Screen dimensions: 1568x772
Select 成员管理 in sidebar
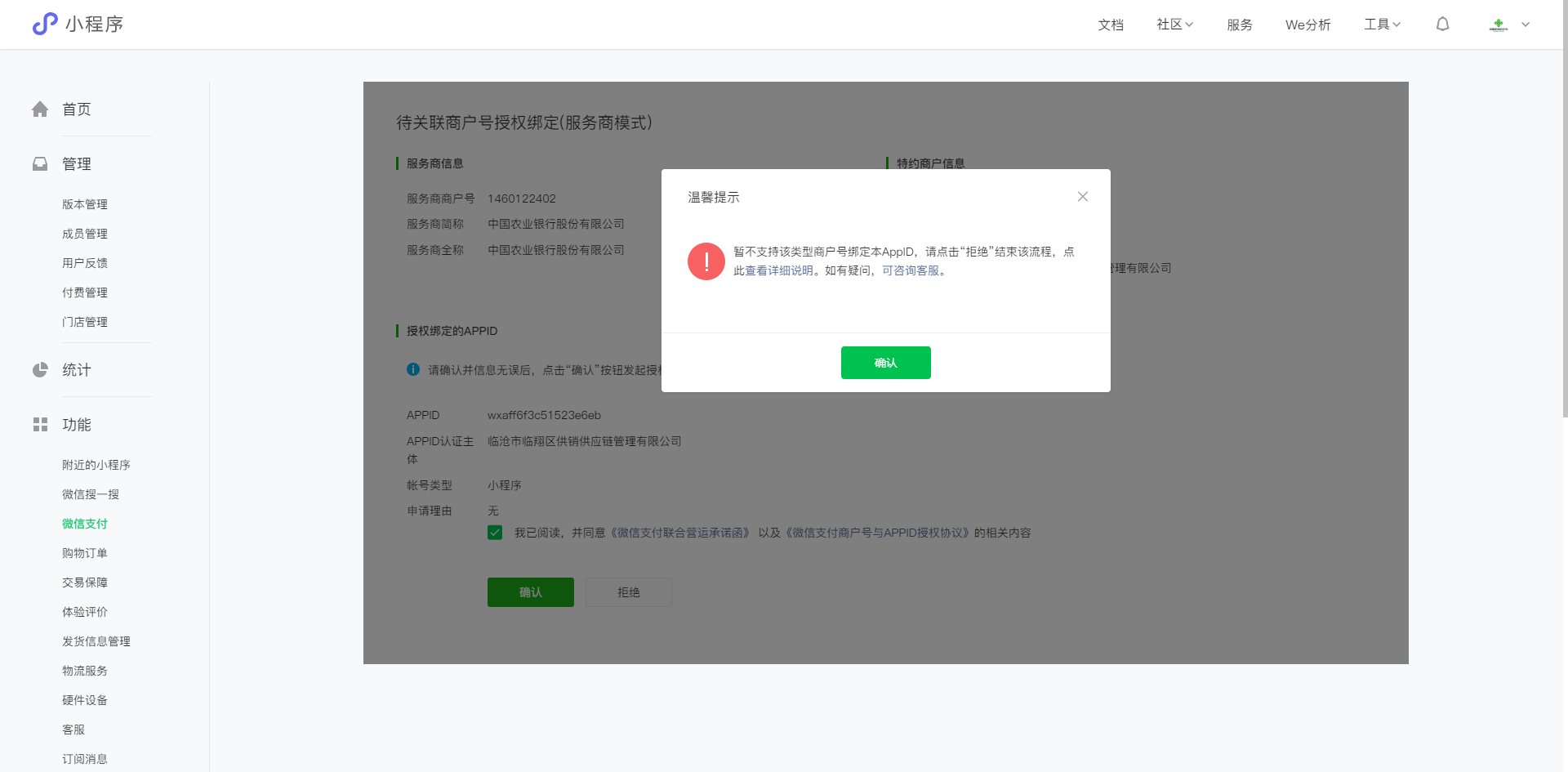[85, 234]
